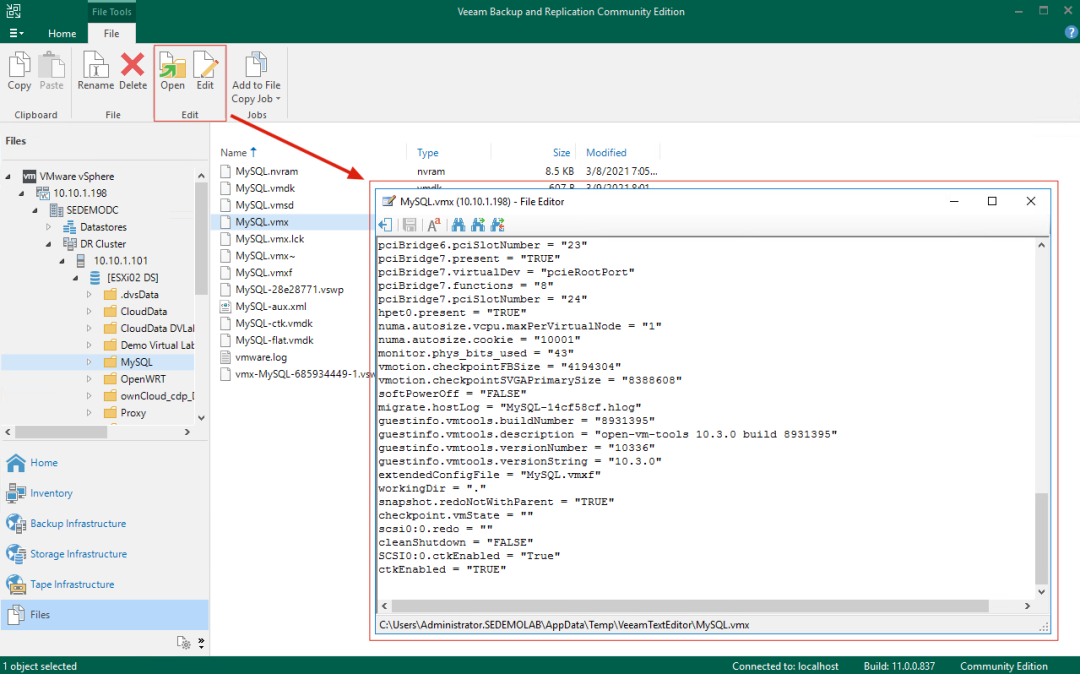Click the vmware.log file icon
This screenshot has height=674, width=1080.
point(225,357)
